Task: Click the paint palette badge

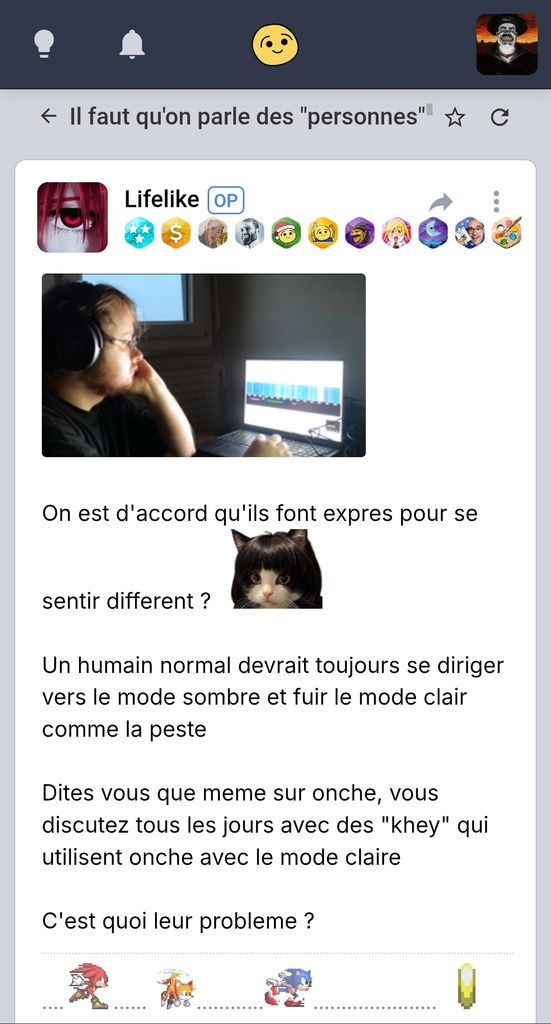Action: pyautogui.click(x=507, y=232)
